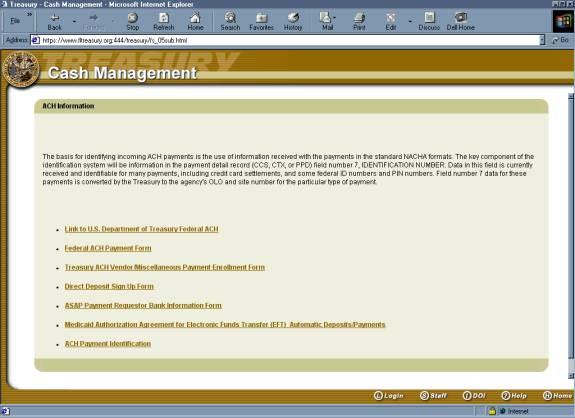This screenshot has height=418, width=575.
Task: Click the page's vertical scrollbar
Action: pyautogui.click(x=571, y=236)
